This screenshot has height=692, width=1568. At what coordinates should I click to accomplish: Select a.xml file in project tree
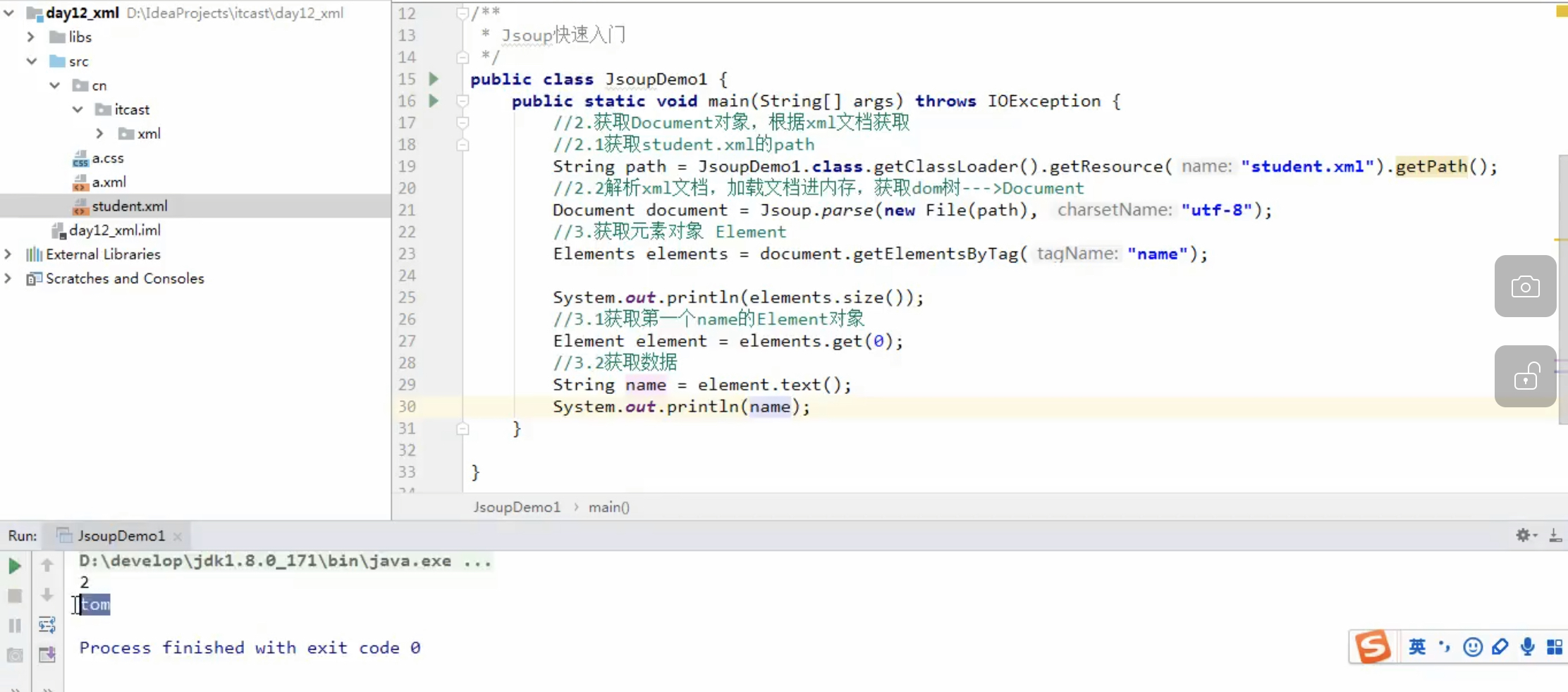pos(99,182)
